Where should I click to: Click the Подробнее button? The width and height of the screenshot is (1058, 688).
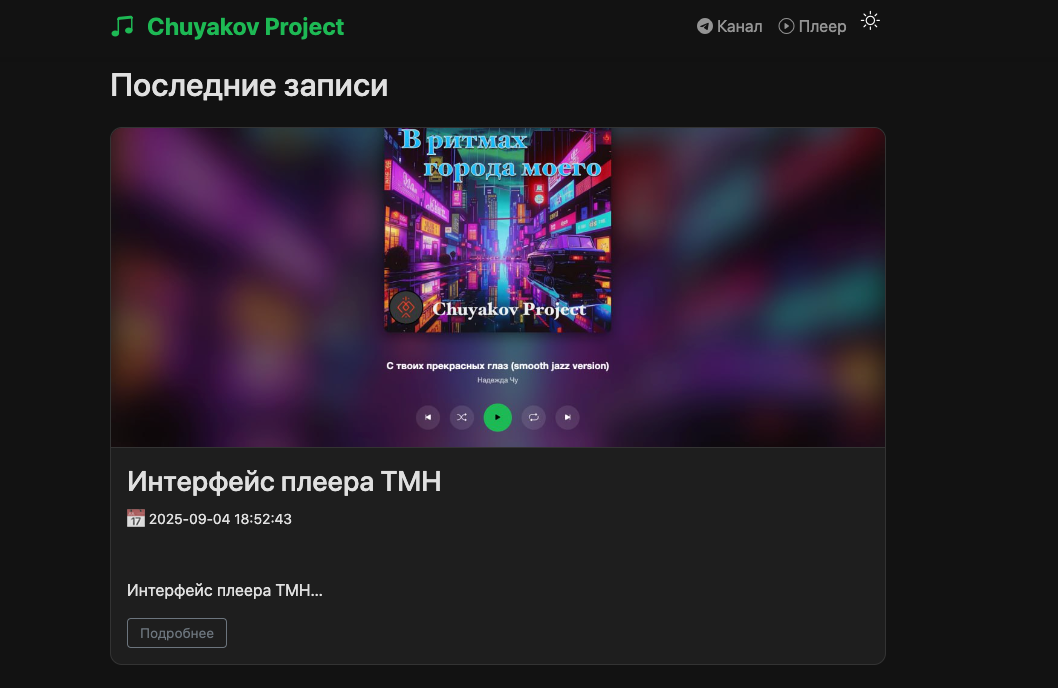(177, 633)
